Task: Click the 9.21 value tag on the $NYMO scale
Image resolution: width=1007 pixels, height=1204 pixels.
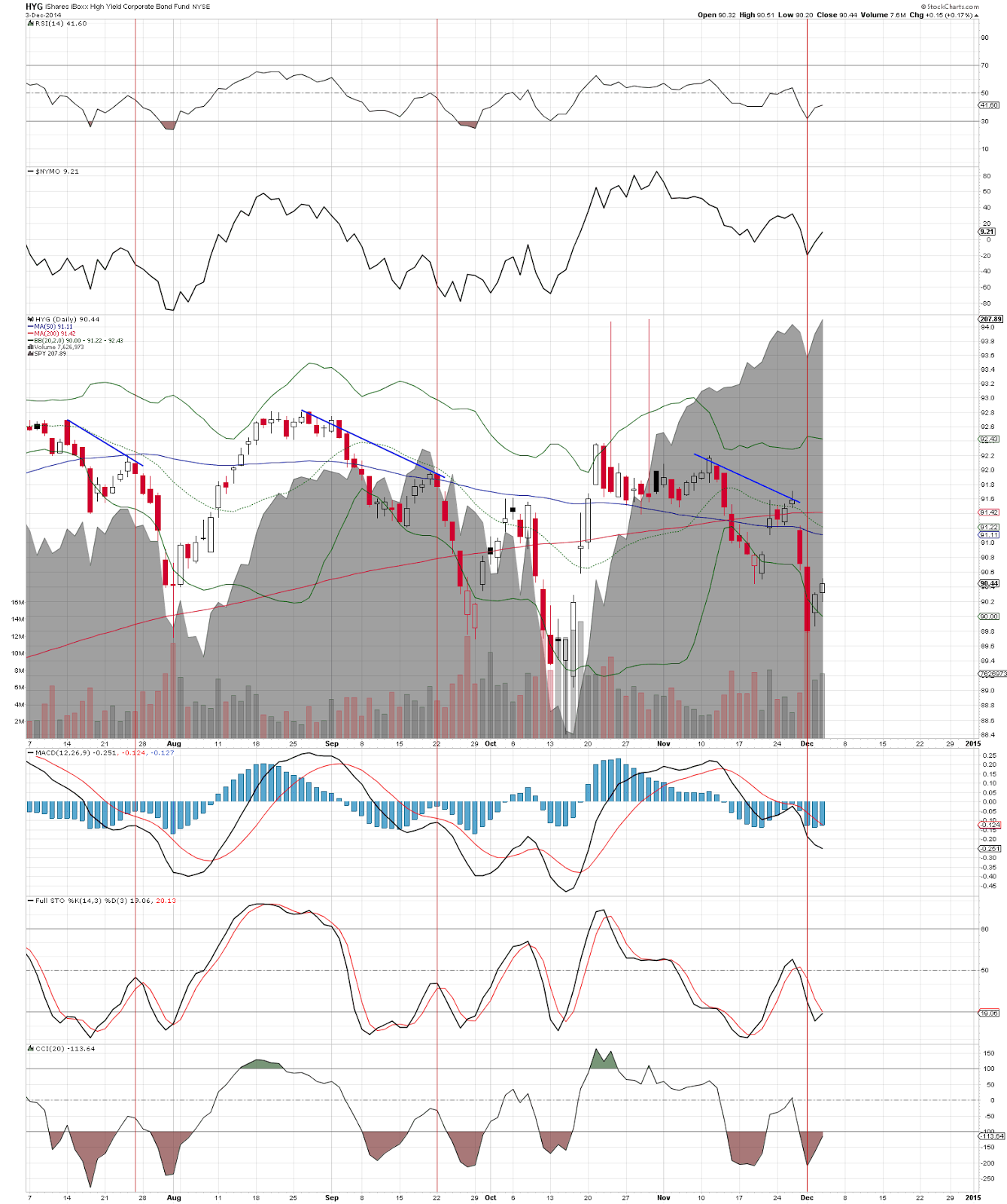Action: pyautogui.click(x=987, y=232)
